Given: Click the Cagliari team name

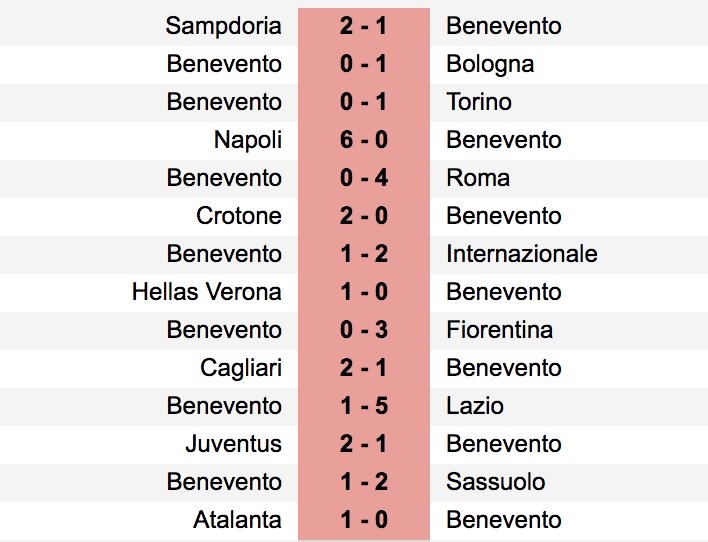Looking at the screenshot, I should point(241,368).
